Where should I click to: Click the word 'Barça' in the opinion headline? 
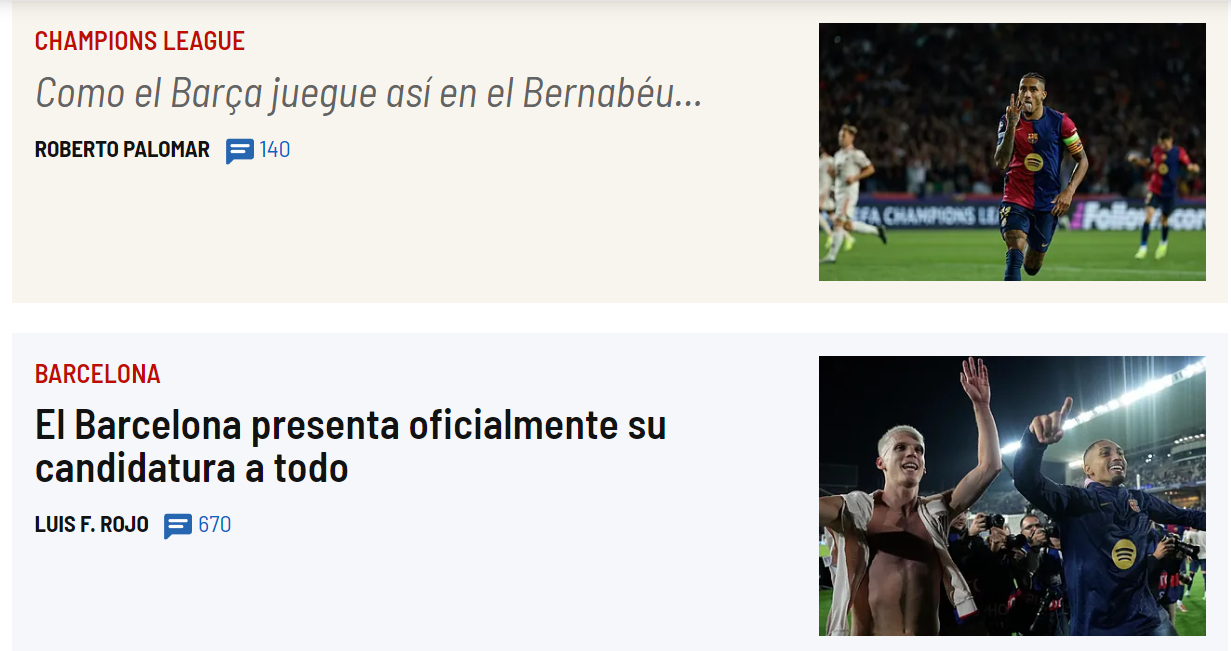pyautogui.click(x=217, y=95)
